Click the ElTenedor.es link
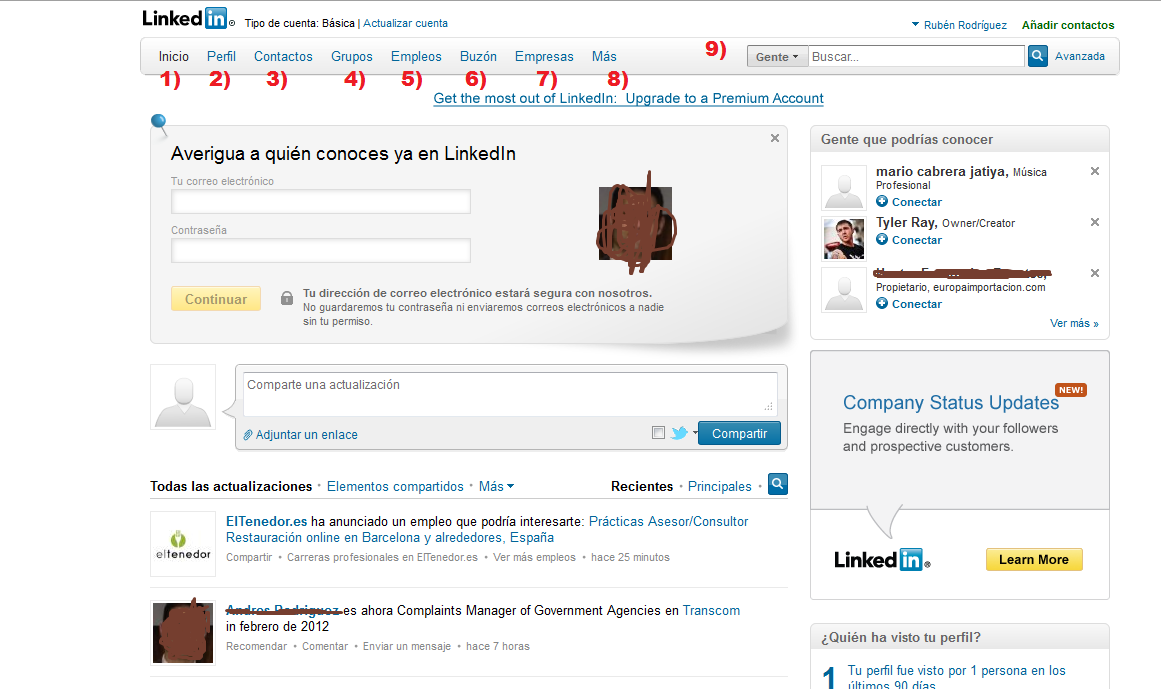 click(267, 521)
